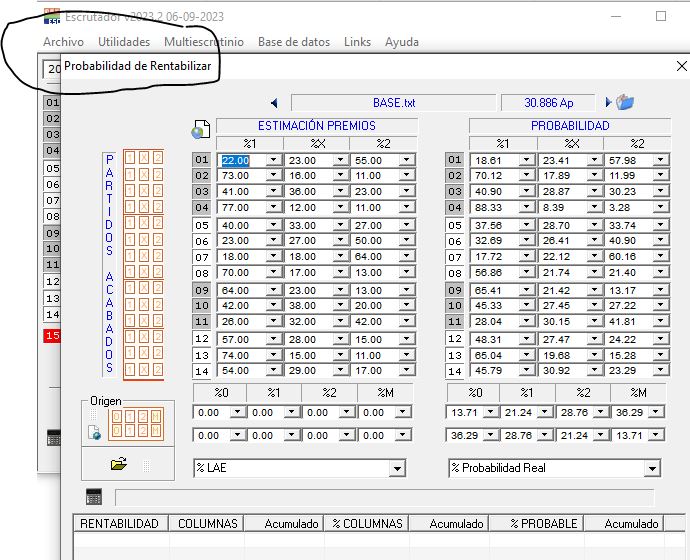Image resolution: width=690 pixels, height=560 pixels.
Task: Click the % COLUMNAS column header
Action: tap(367, 523)
